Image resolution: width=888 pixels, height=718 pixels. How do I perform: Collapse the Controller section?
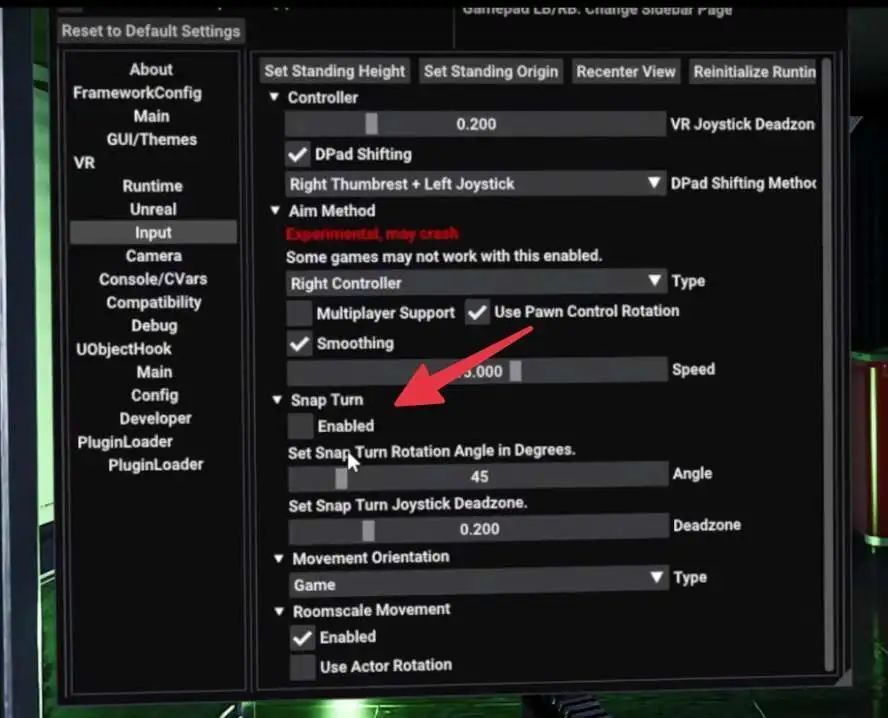(274, 97)
